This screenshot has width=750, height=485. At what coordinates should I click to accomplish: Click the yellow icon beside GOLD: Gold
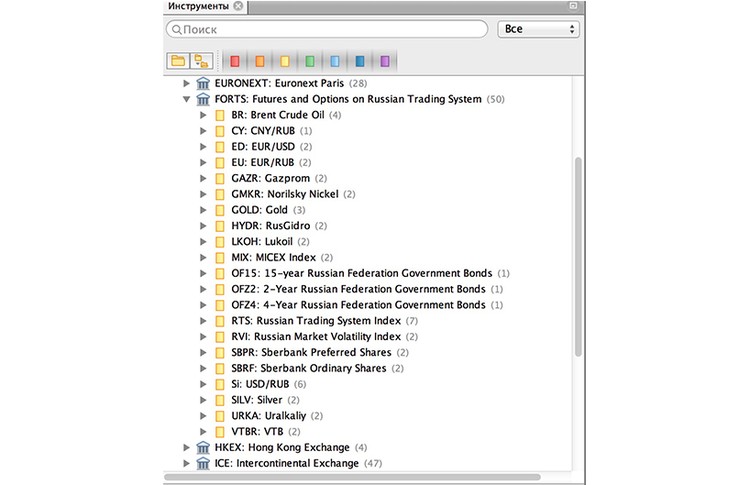click(220, 210)
